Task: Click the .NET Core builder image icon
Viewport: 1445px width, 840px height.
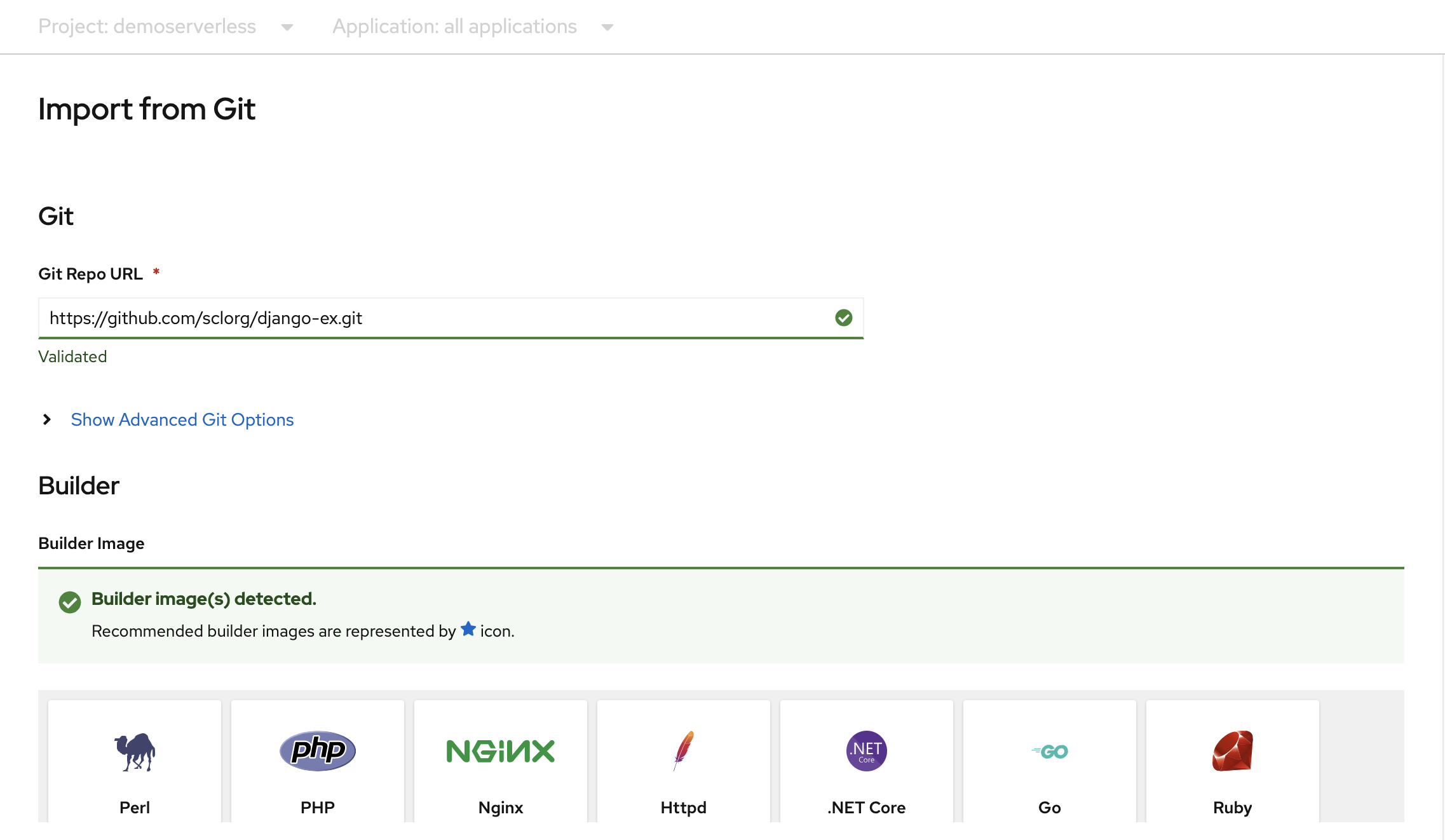Action: pos(867,750)
